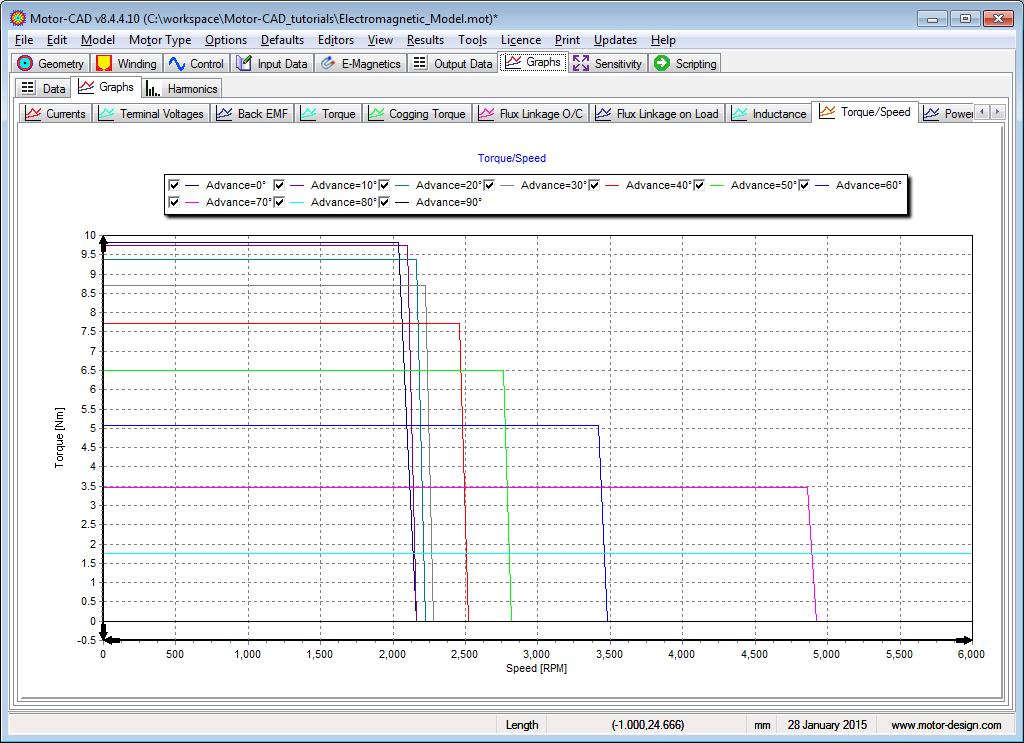Viewport: 1024px width, 743px height.
Task: Switch to the Cogging Torque graph tab
Action: tap(417, 114)
